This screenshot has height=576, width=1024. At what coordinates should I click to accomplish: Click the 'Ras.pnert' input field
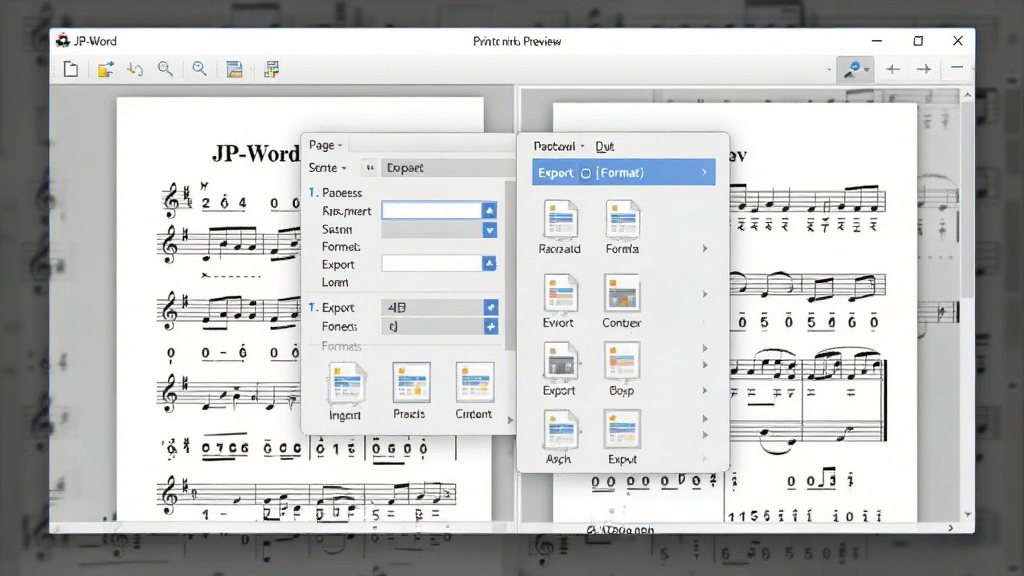(x=432, y=210)
